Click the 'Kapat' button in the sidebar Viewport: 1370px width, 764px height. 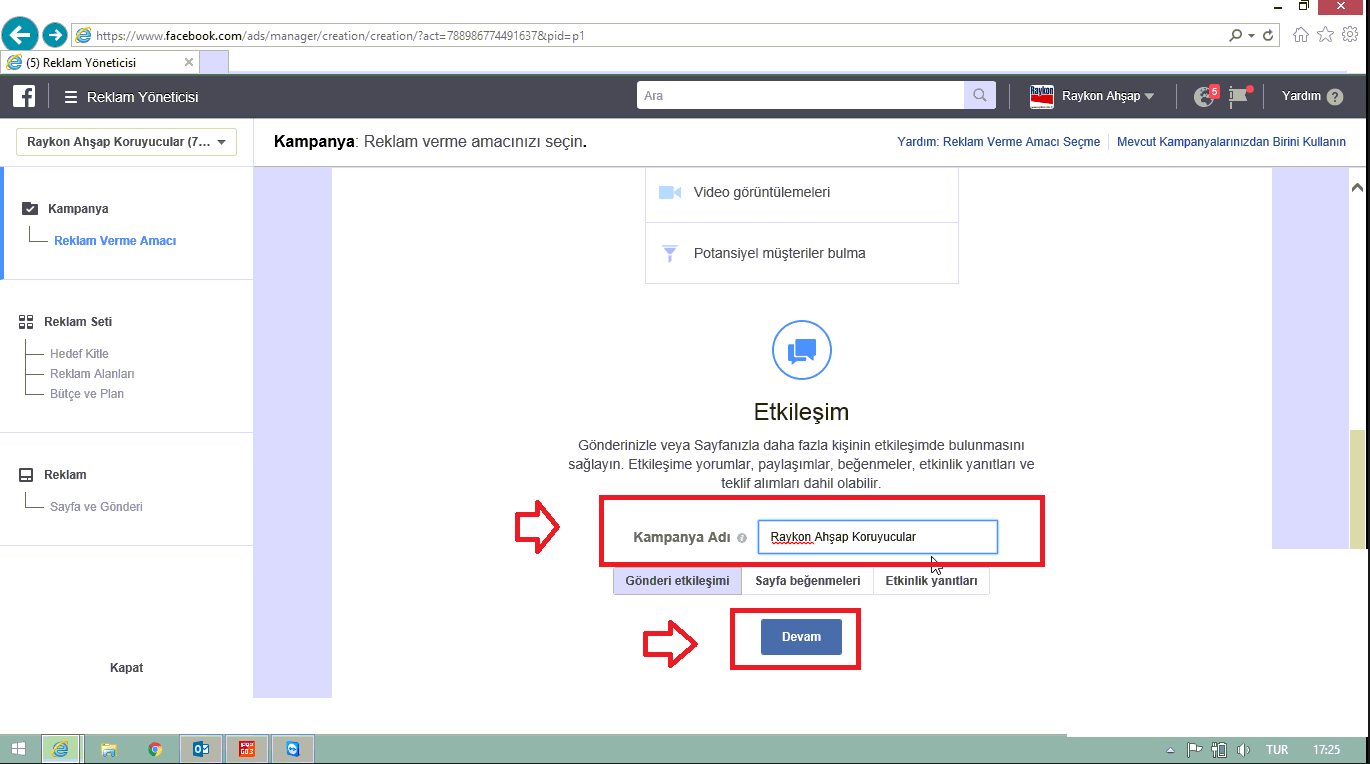[x=126, y=668]
